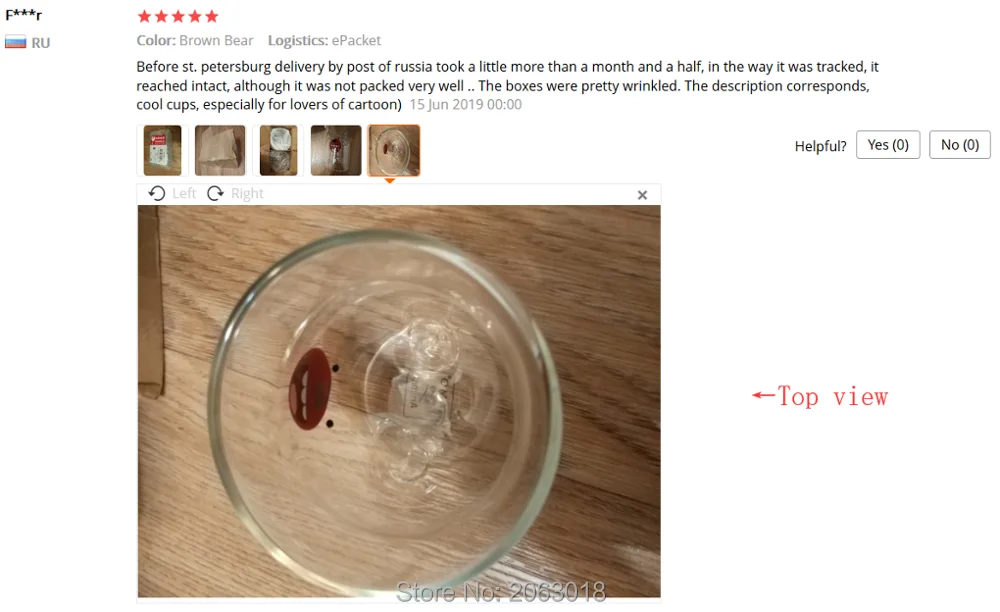Screen dimensions: 1000x612
Task: Mark review helpful with Yes (0)
Action: coord(888,145)
